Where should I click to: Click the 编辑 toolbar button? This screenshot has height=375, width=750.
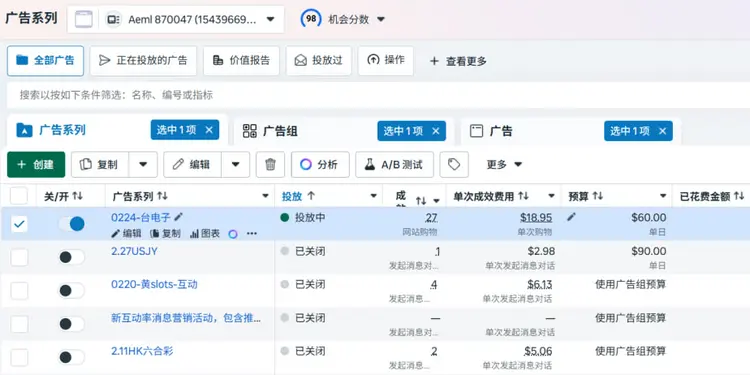point(192,165)
